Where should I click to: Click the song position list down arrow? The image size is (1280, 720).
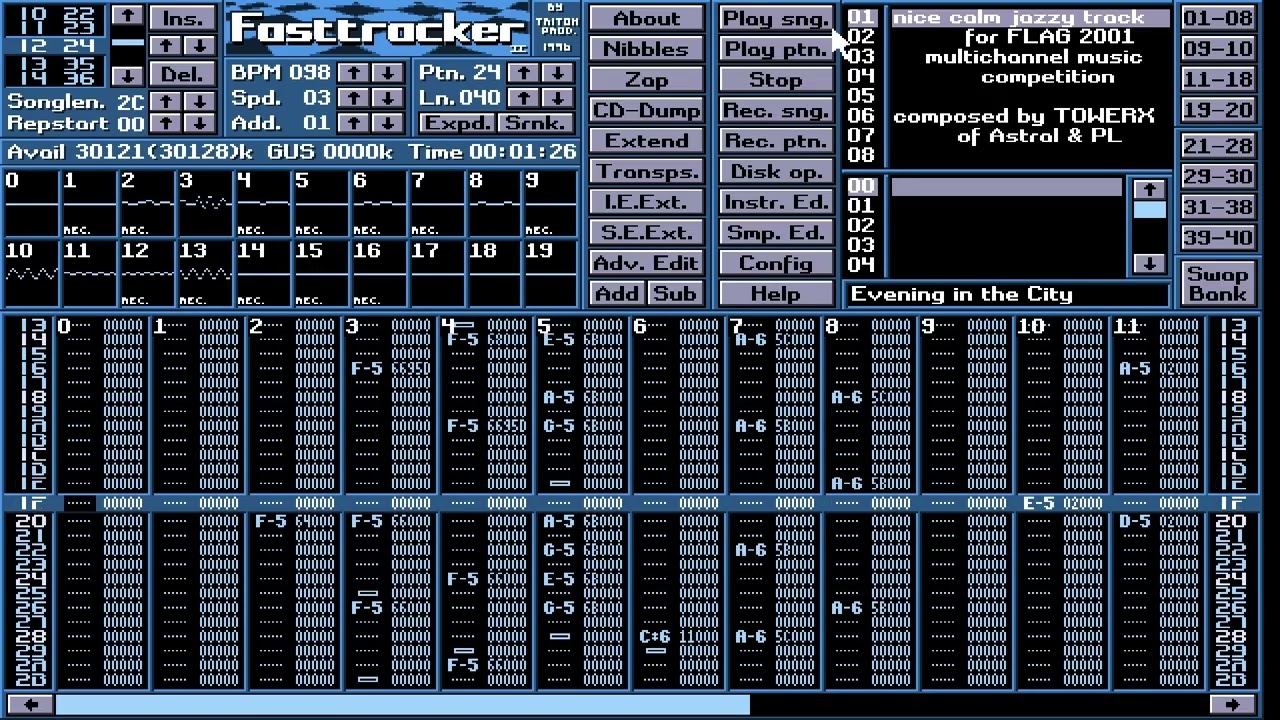pyautogui.click(x=127, y=75)
